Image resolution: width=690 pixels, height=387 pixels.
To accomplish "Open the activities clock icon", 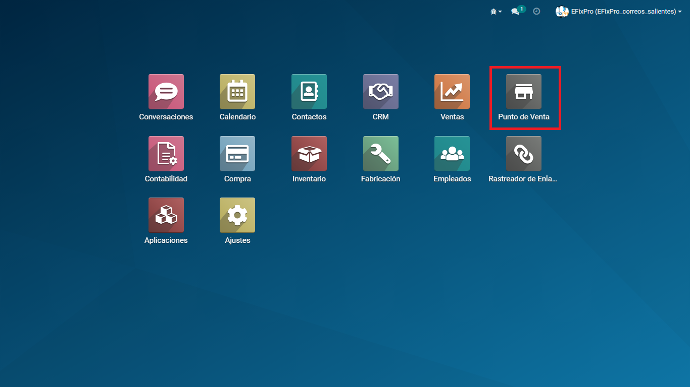I will [536, 11].
